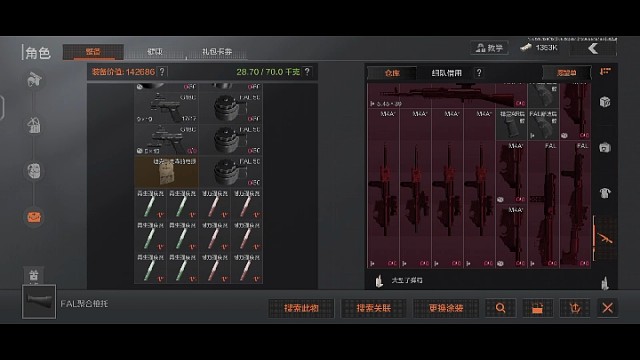Select the long 5.45×39 rifle in storage
This screenshot has width=640, height=360.
click(x=447, y=95)
